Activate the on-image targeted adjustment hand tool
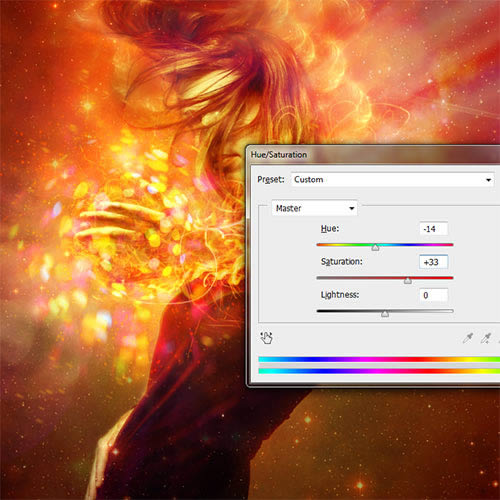This screenshot has height=500, width=500. pyautogui.click(x=266, y=338)
